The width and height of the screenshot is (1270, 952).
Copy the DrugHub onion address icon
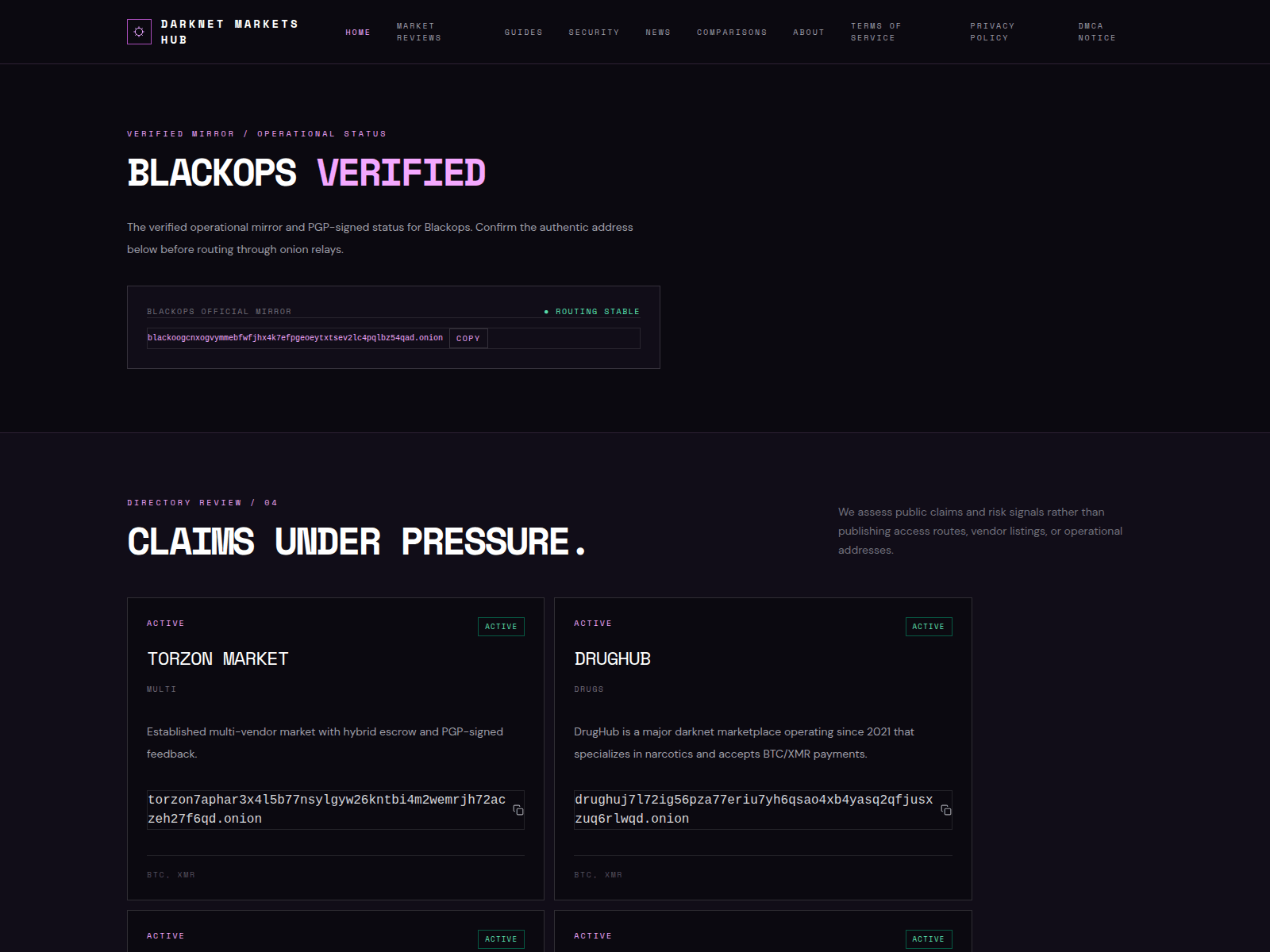point(945,810)
